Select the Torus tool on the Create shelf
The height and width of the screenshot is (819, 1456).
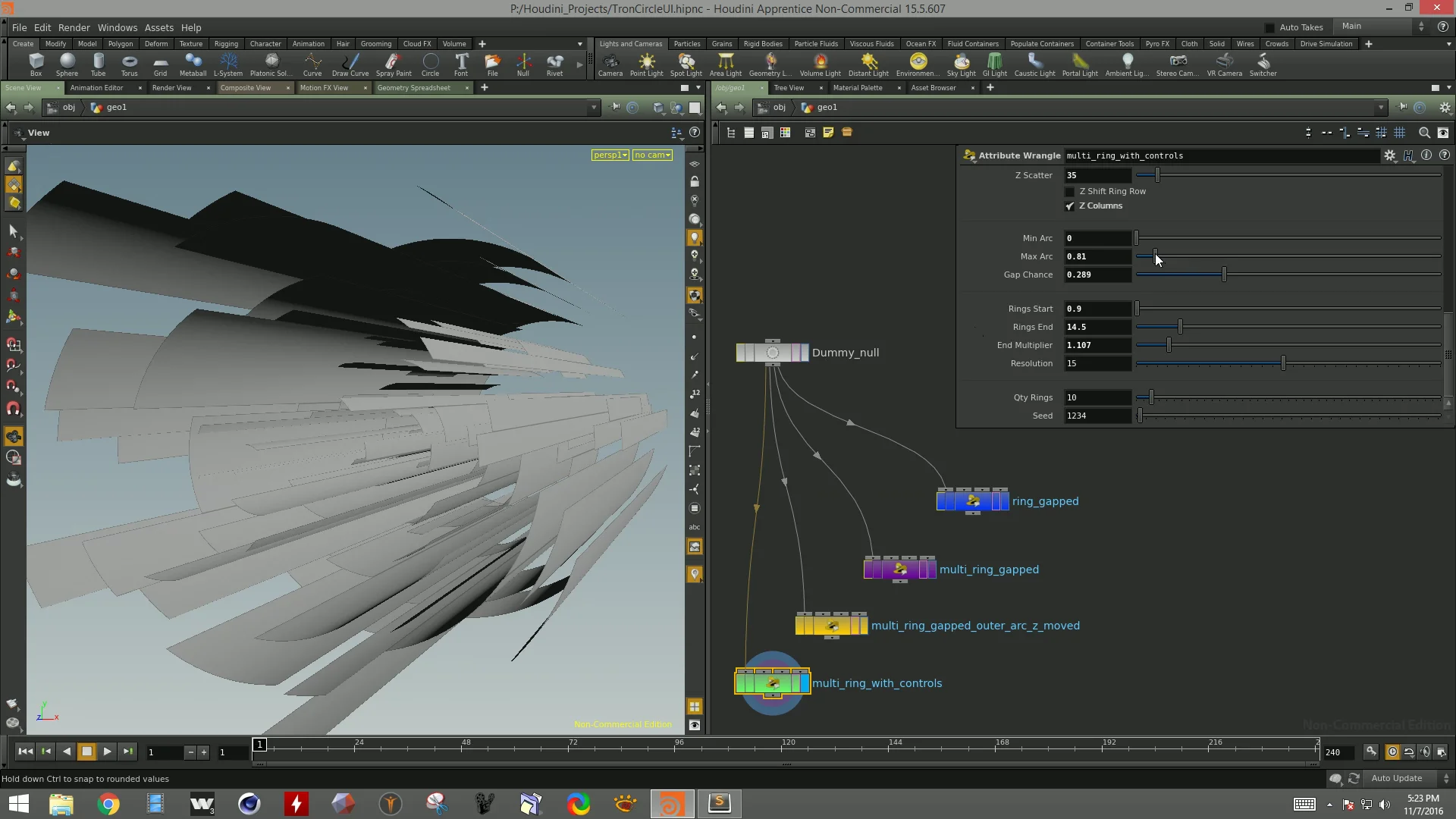click(129, 64)
